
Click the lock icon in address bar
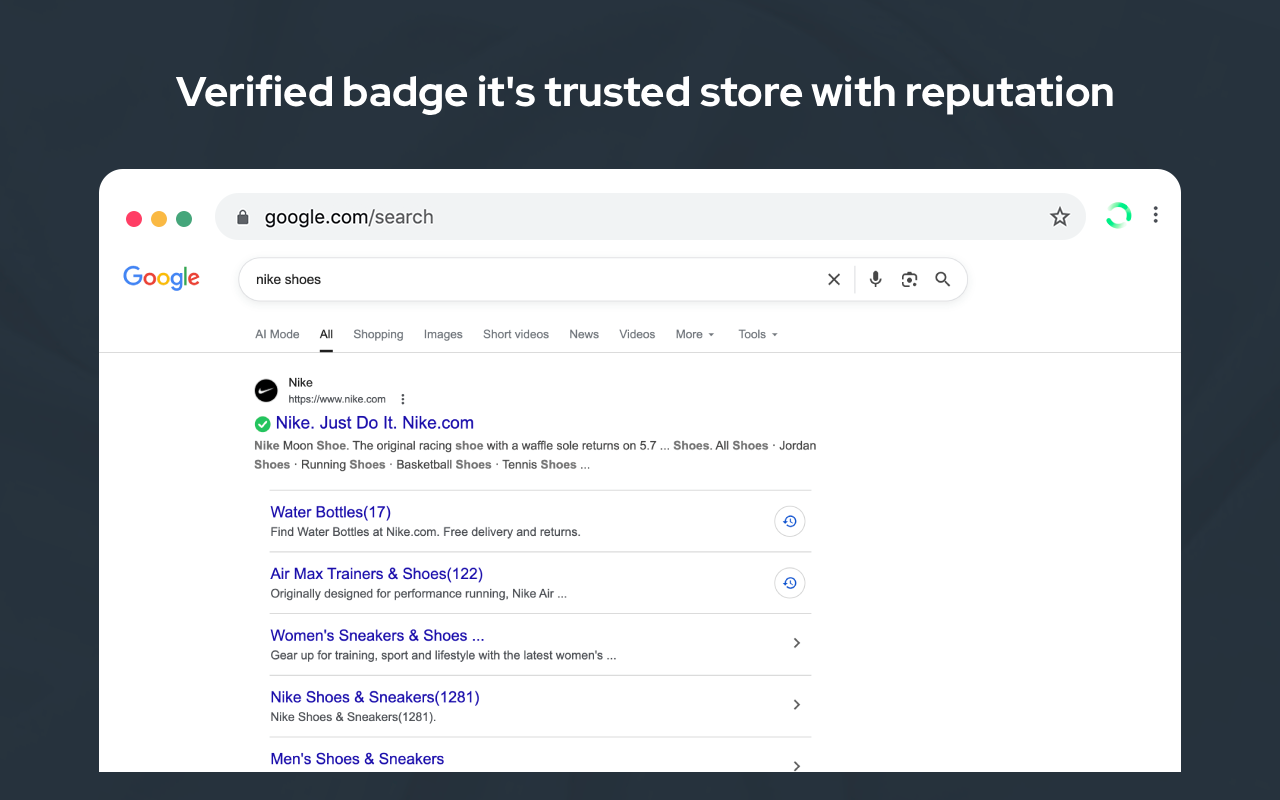241,217
